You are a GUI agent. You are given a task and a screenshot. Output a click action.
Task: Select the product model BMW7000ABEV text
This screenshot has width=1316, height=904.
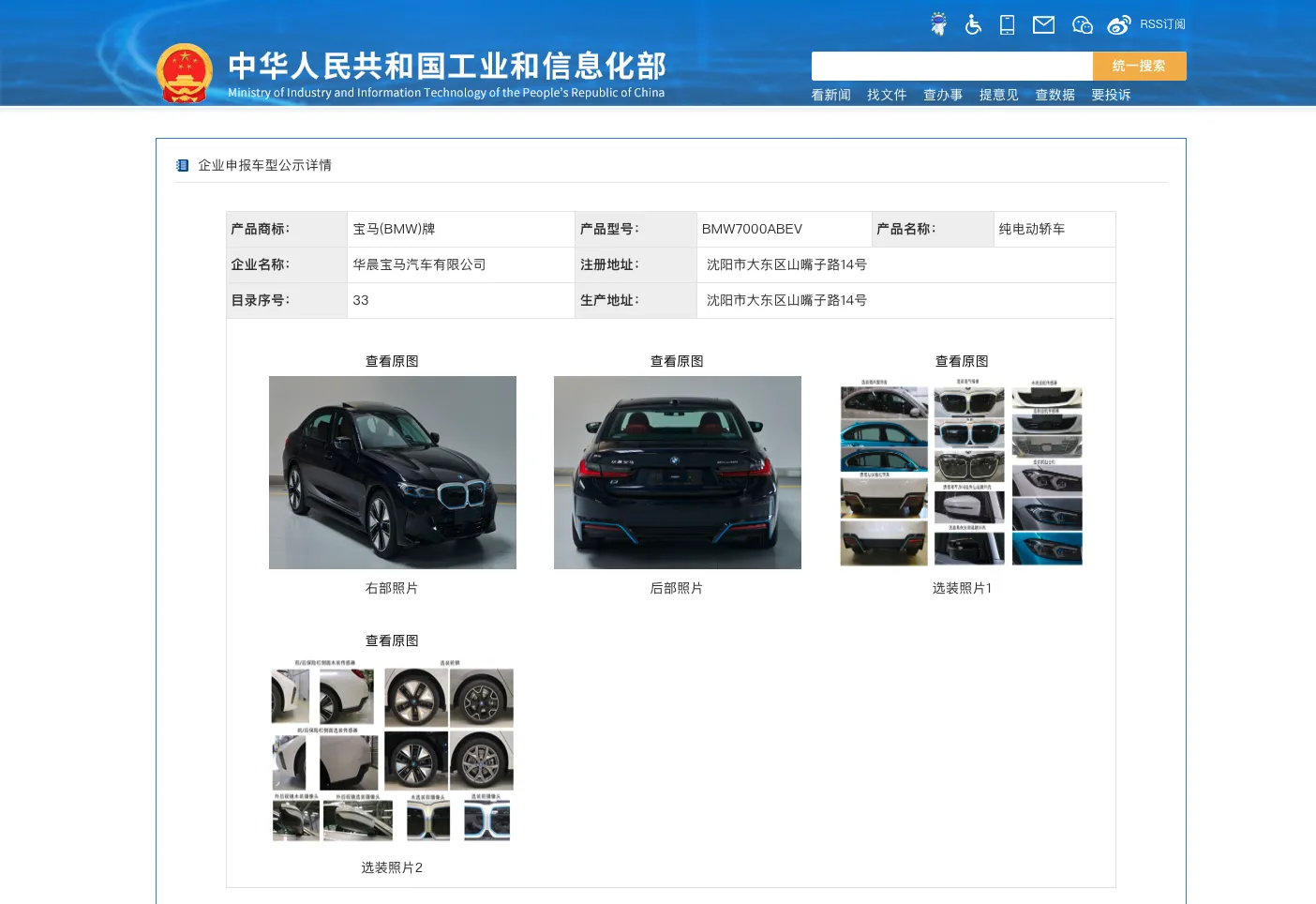(752, 229)
